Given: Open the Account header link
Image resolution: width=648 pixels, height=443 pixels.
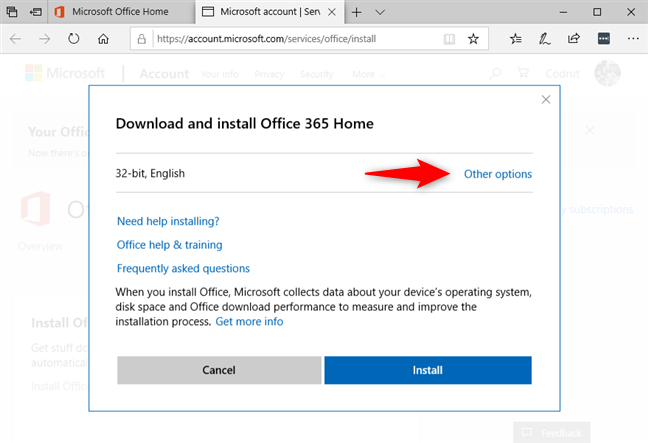Looking at the screenshot, I should pos(164,74).
